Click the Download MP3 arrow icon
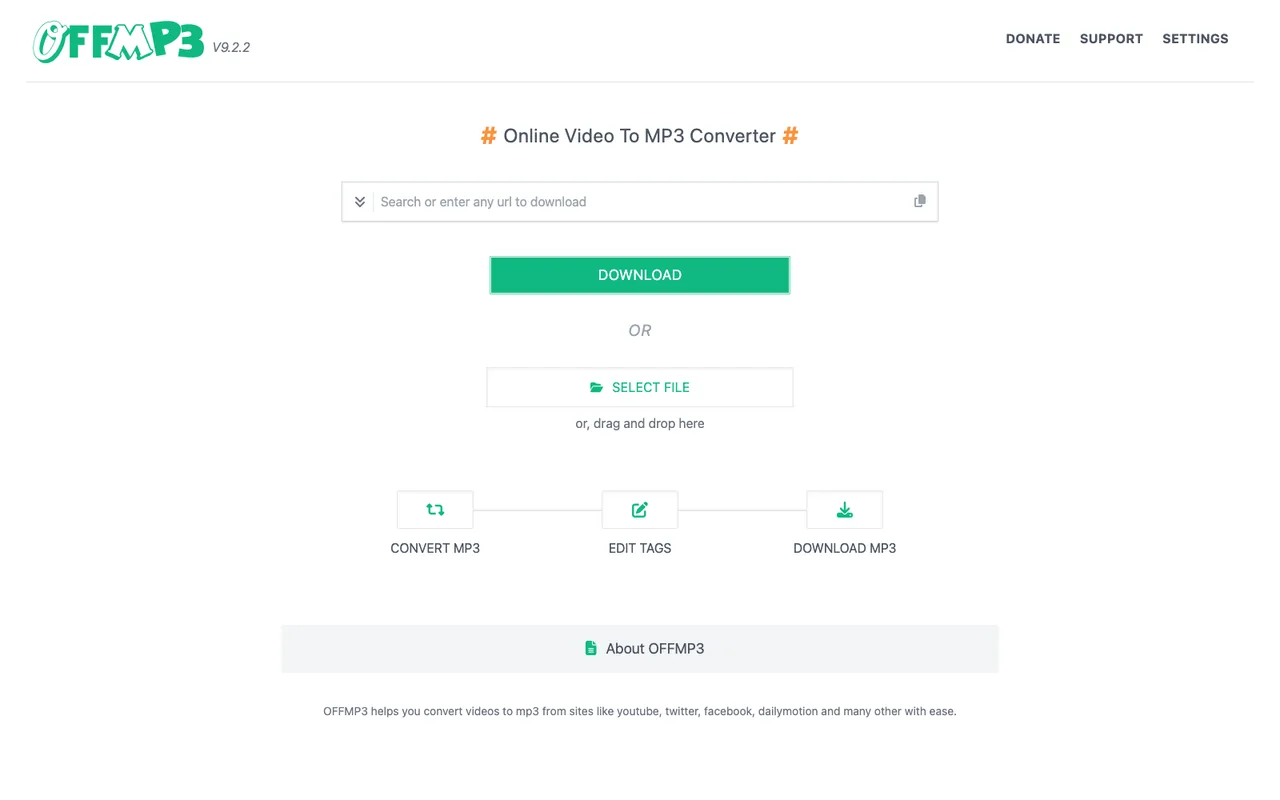The image size is (1280, 800). click(x=845, y=510)
